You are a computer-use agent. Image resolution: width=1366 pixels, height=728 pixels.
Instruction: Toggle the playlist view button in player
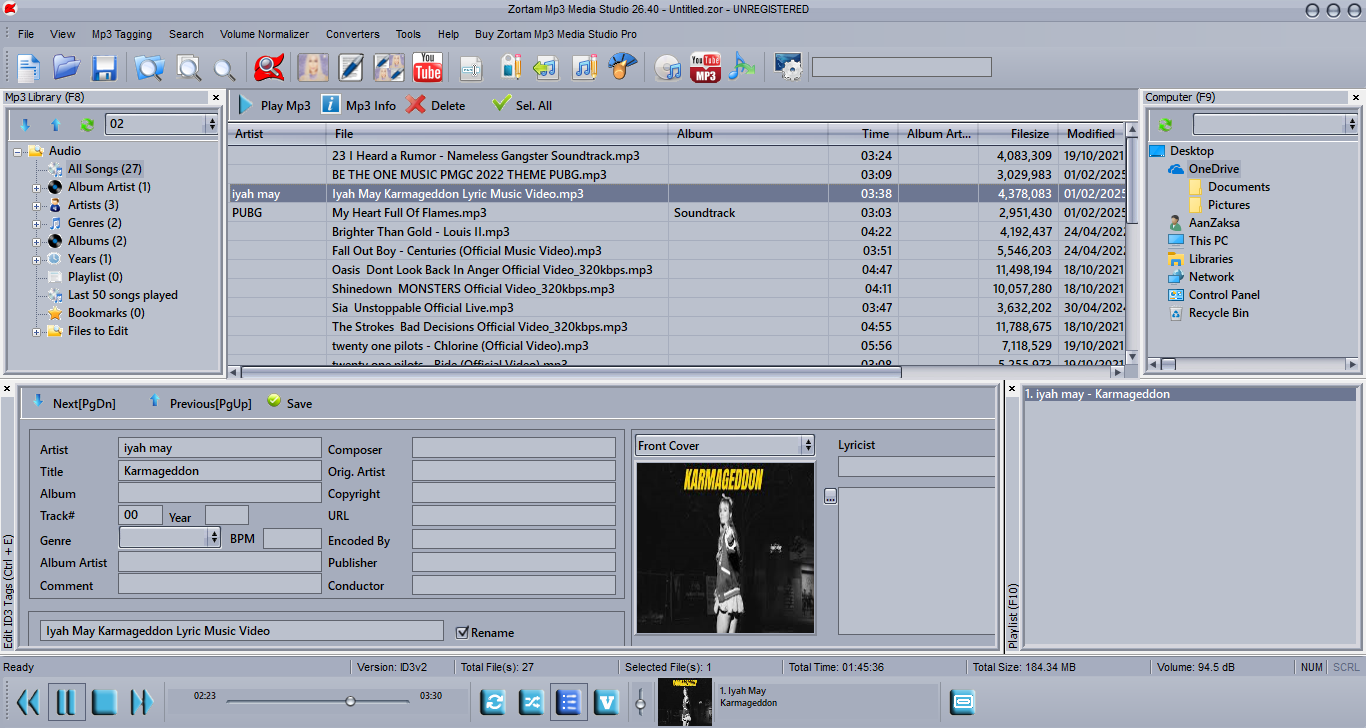[x=568, y=702]
